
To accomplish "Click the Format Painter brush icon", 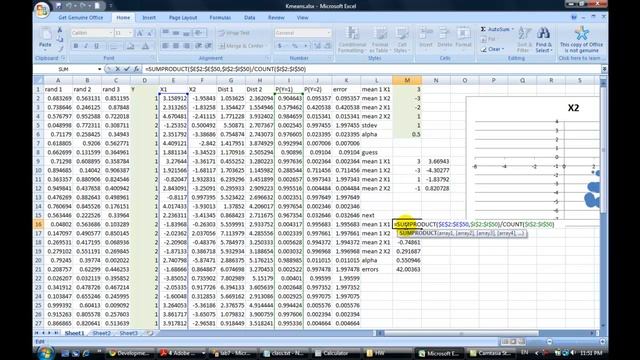I will coord(60,48).
